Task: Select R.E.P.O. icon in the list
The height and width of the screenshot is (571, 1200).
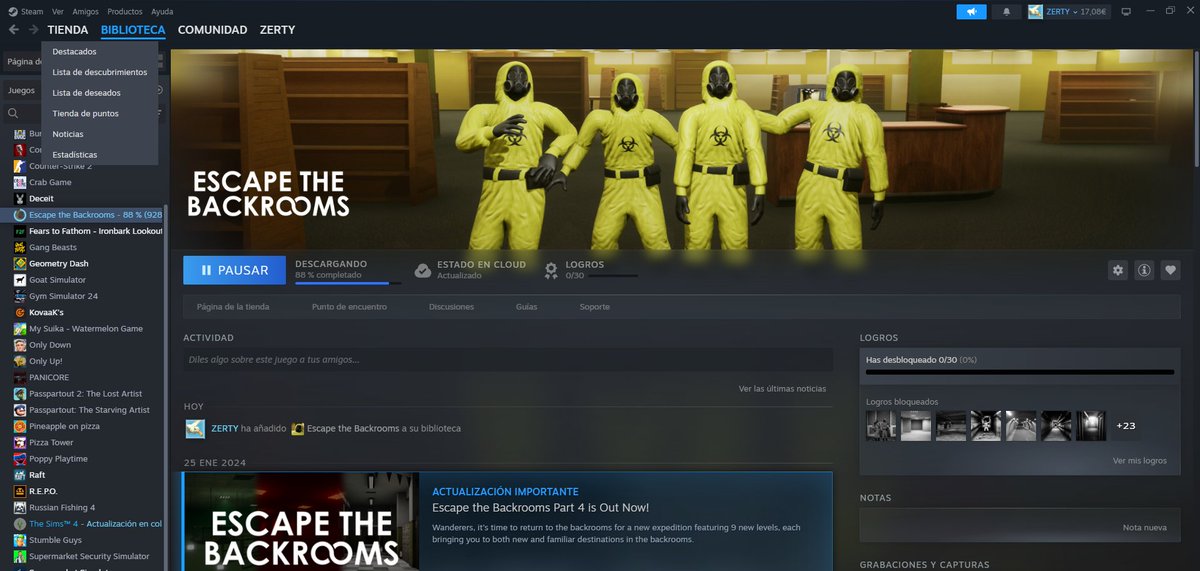Action: click(x=20, y=491)
